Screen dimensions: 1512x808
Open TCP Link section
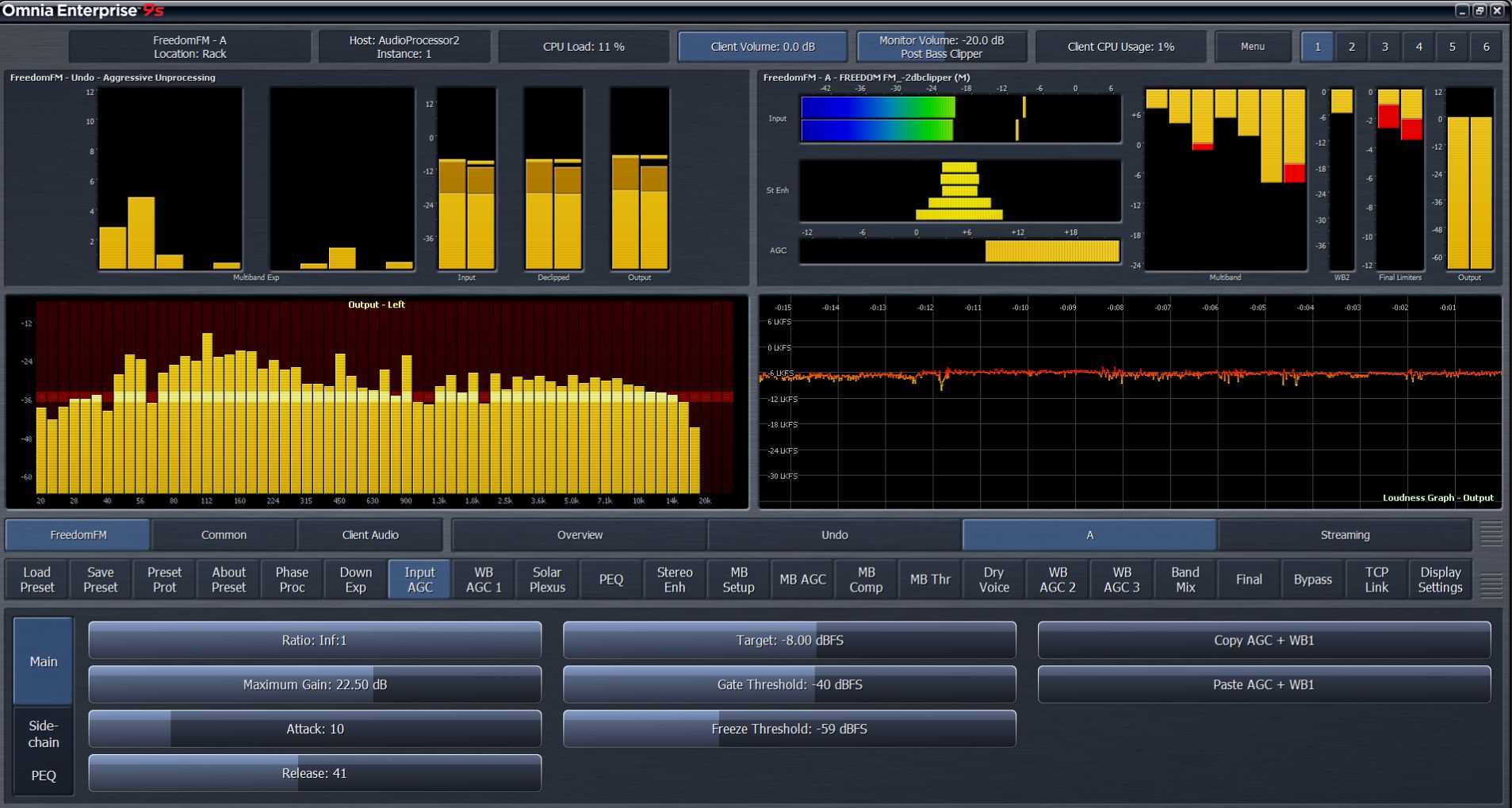click(x=1376, y=580)
